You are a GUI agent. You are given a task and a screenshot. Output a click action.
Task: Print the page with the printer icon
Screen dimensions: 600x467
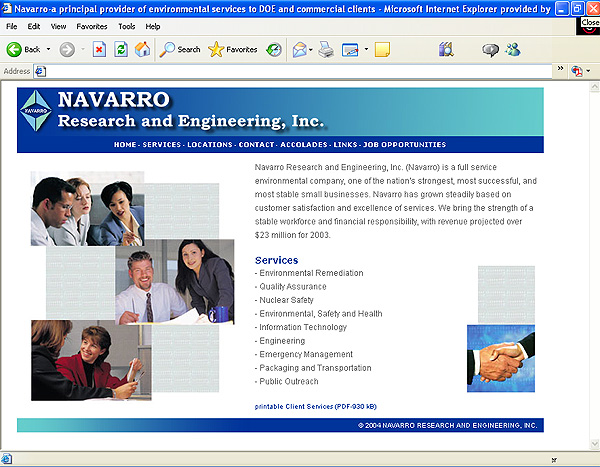326,50
